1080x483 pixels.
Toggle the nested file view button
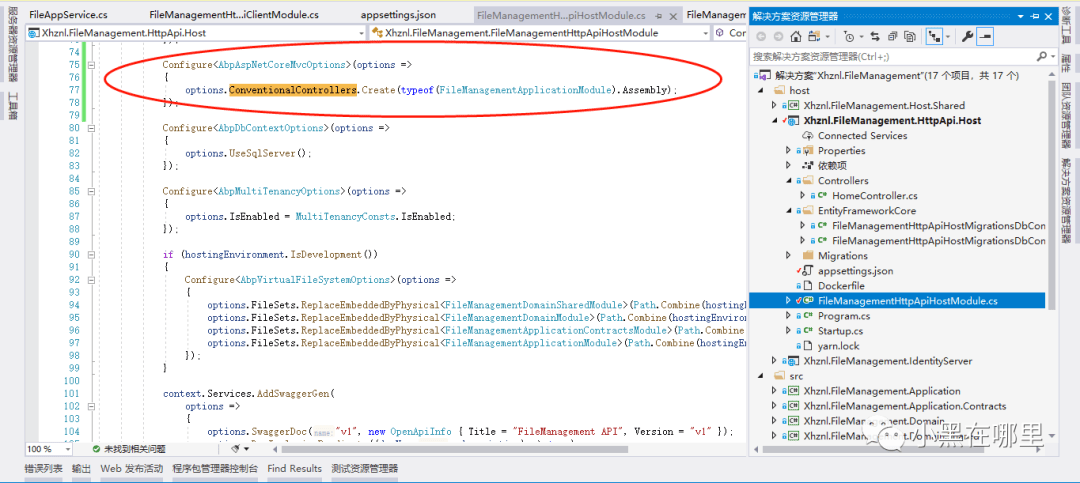[935, 36]
